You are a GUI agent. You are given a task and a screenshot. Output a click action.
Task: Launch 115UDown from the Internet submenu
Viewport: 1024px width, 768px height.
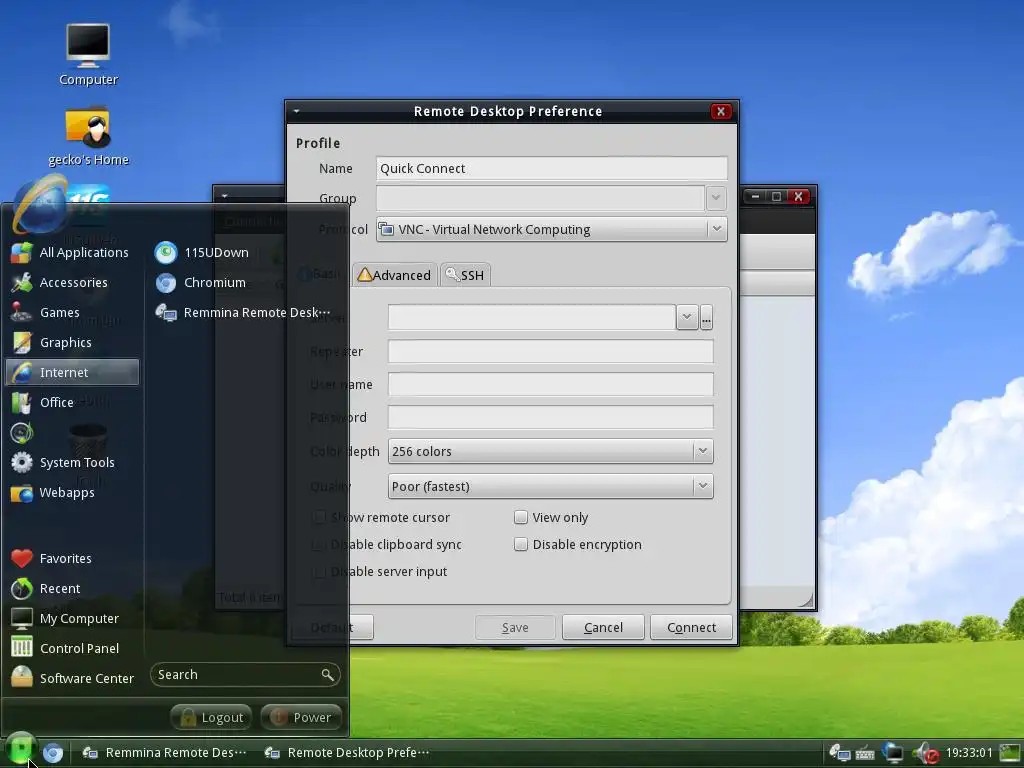202,253
